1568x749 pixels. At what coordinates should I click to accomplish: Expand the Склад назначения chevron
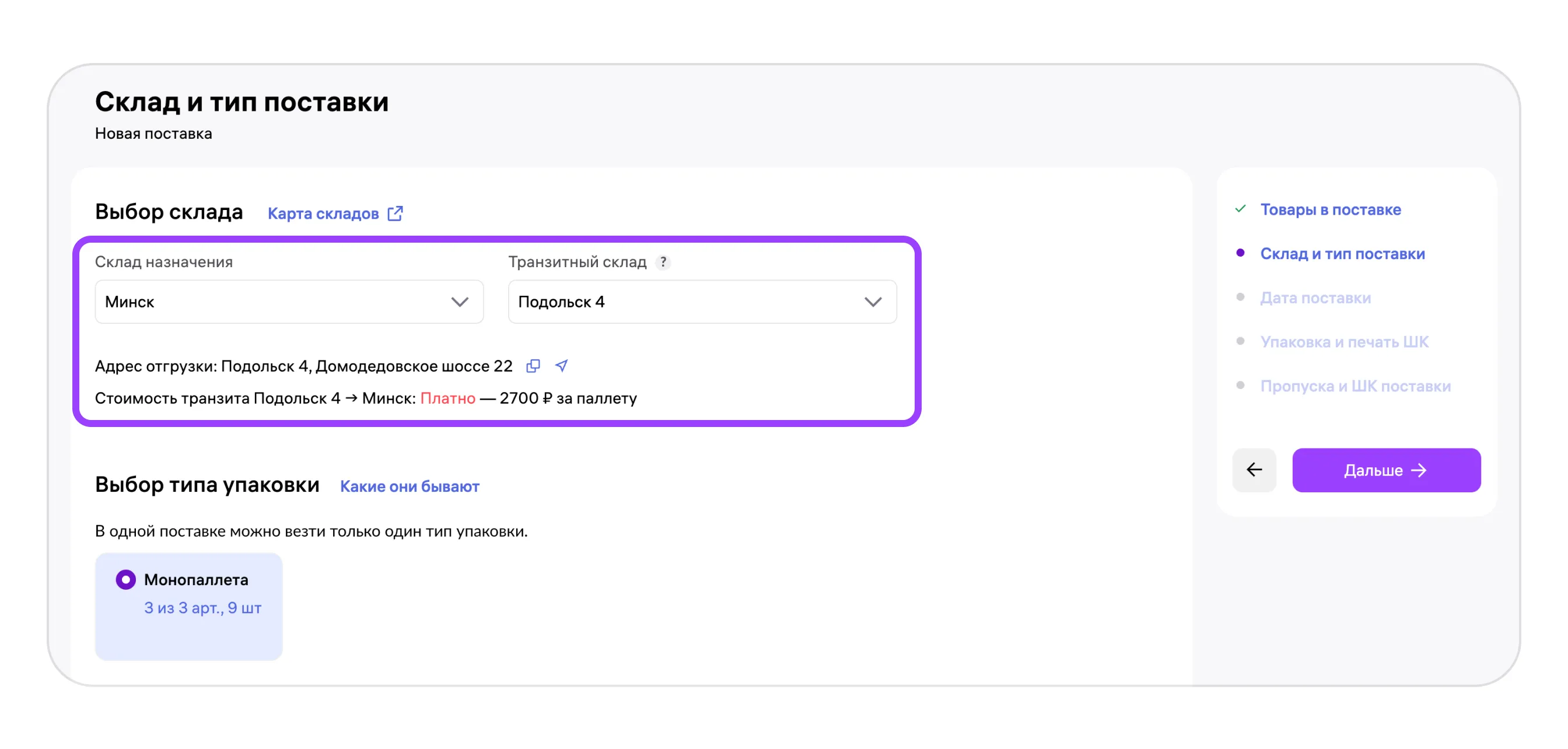460,302
